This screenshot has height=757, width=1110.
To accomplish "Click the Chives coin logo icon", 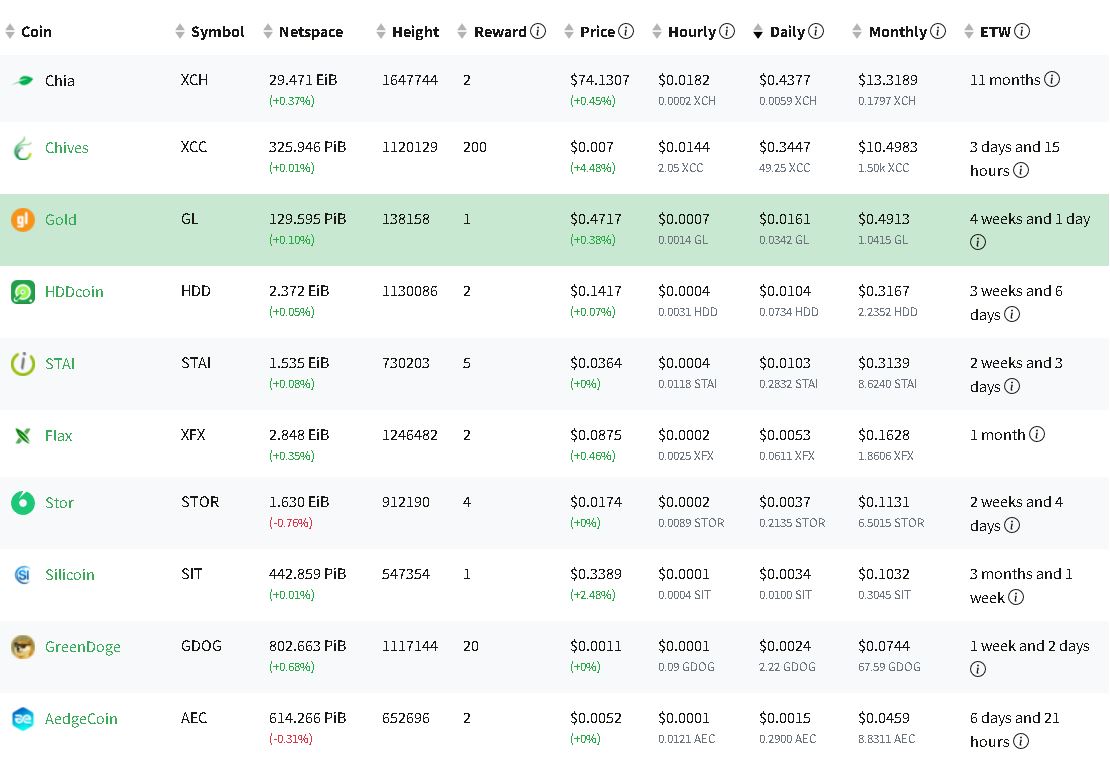I will [23, 148].
